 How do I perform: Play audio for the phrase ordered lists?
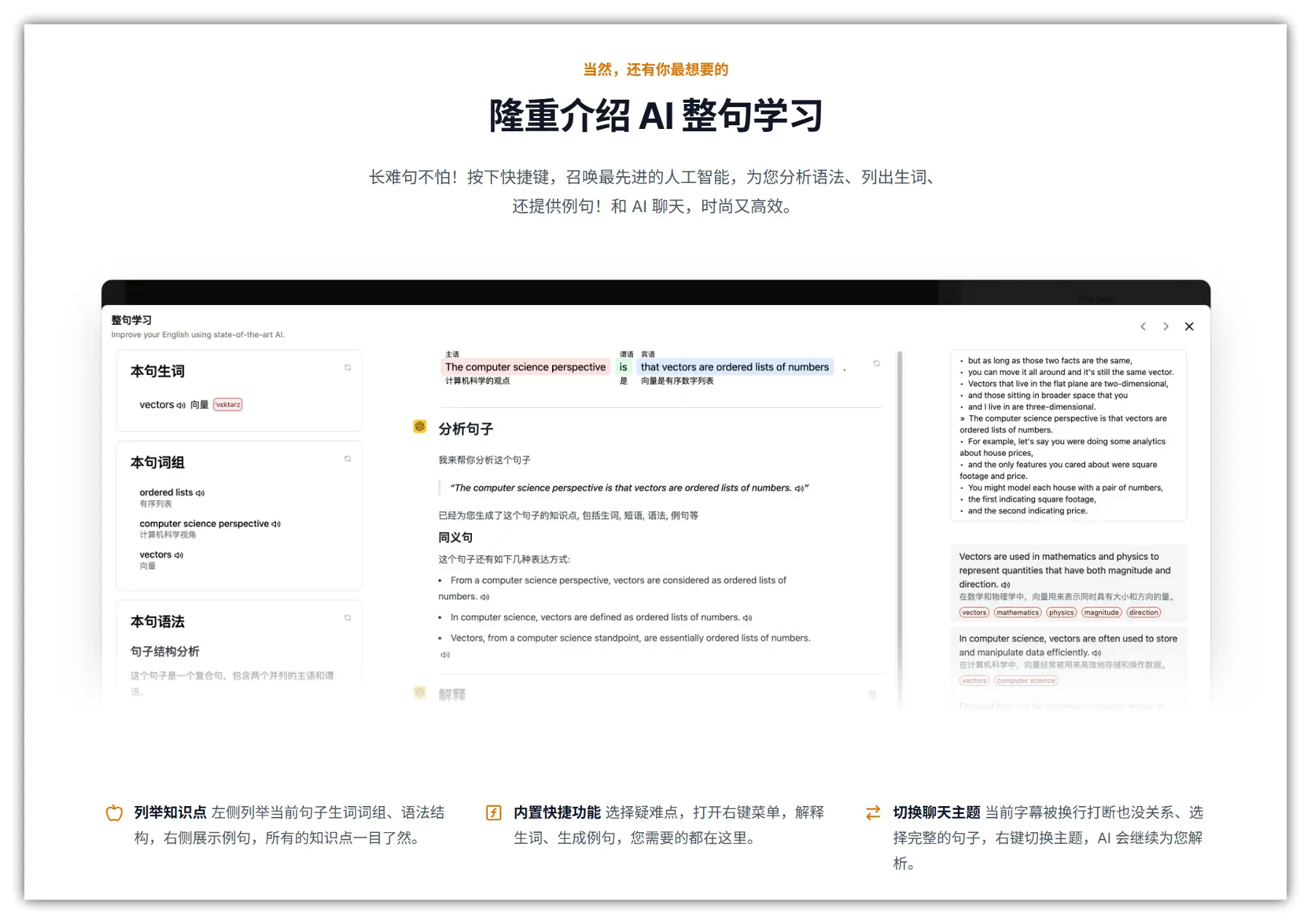(x=200, y=493)
